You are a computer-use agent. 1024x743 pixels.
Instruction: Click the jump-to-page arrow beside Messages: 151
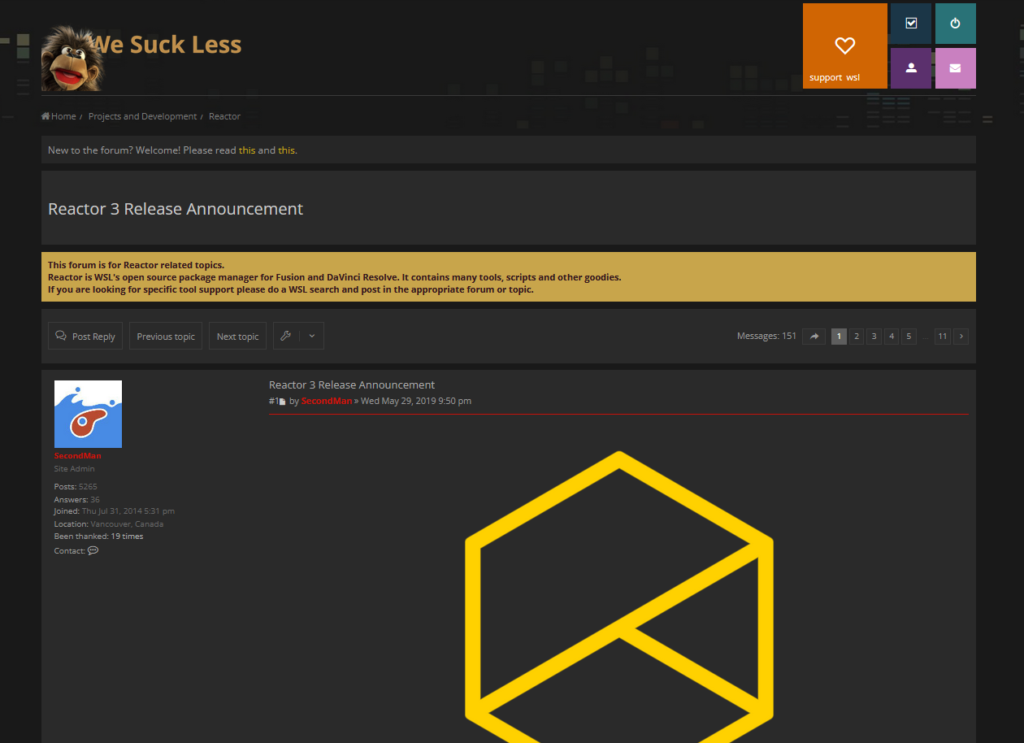click(x=814, y=336)
